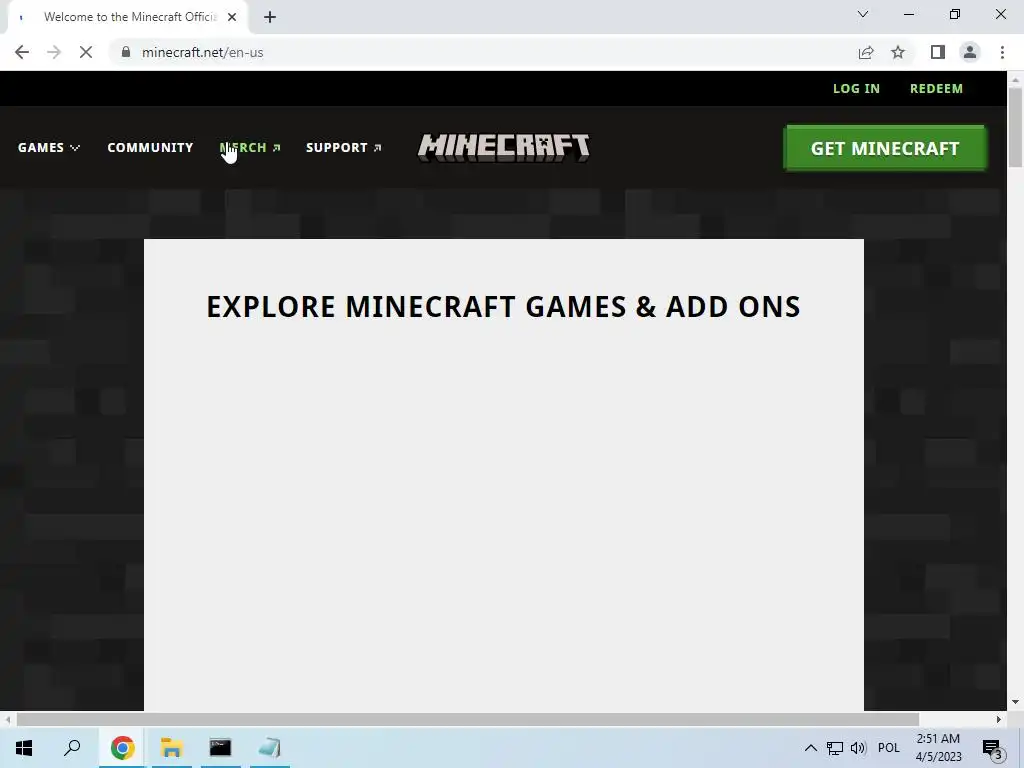Click the GET MINECRAFT button
Viewport: 1024px width, 768px height.
click(x=885, y=148)
